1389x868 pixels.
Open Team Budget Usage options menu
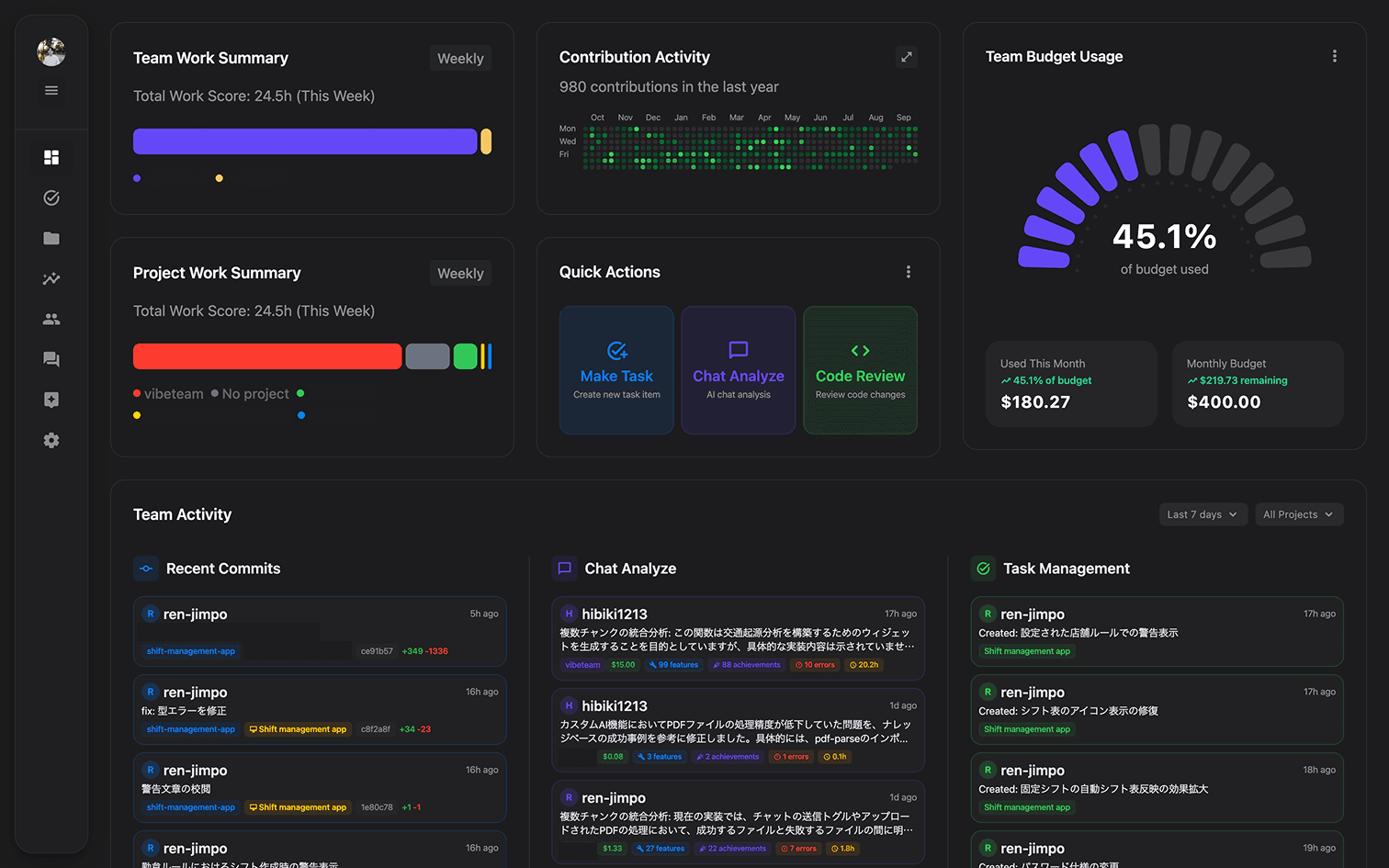click(x=1334, y=56)
